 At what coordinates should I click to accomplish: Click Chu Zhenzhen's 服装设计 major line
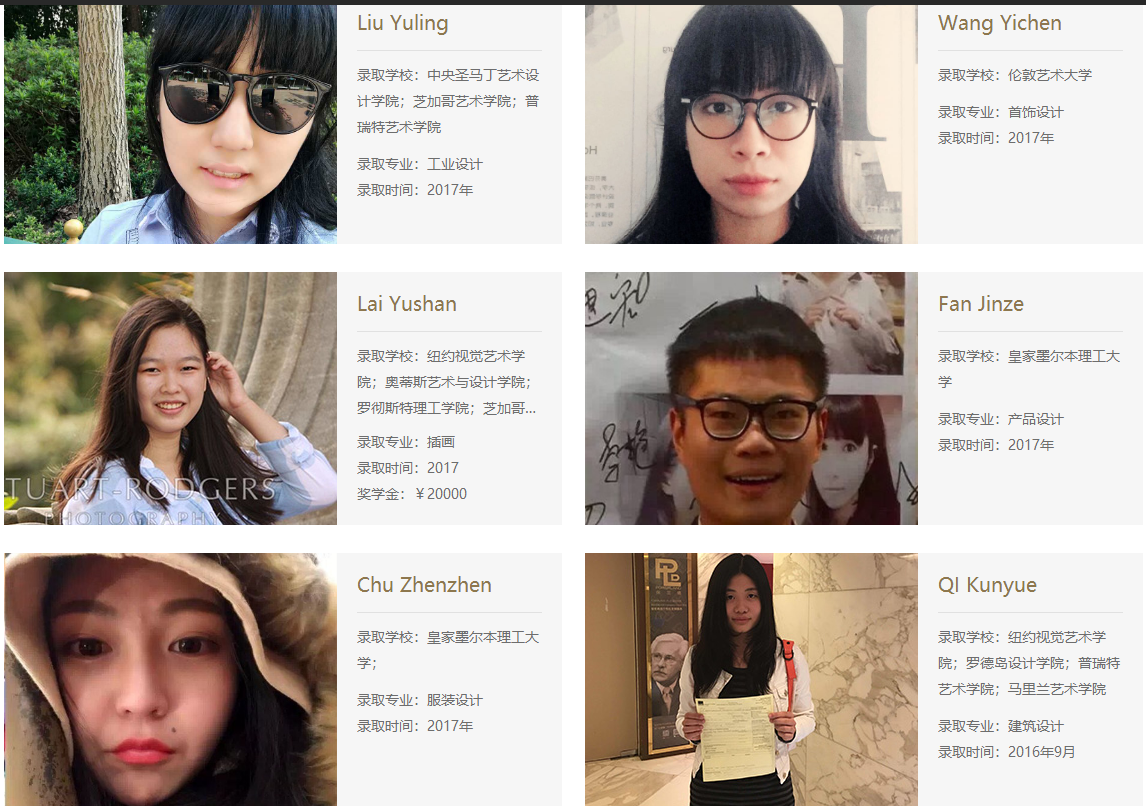[x=420, y=700]
